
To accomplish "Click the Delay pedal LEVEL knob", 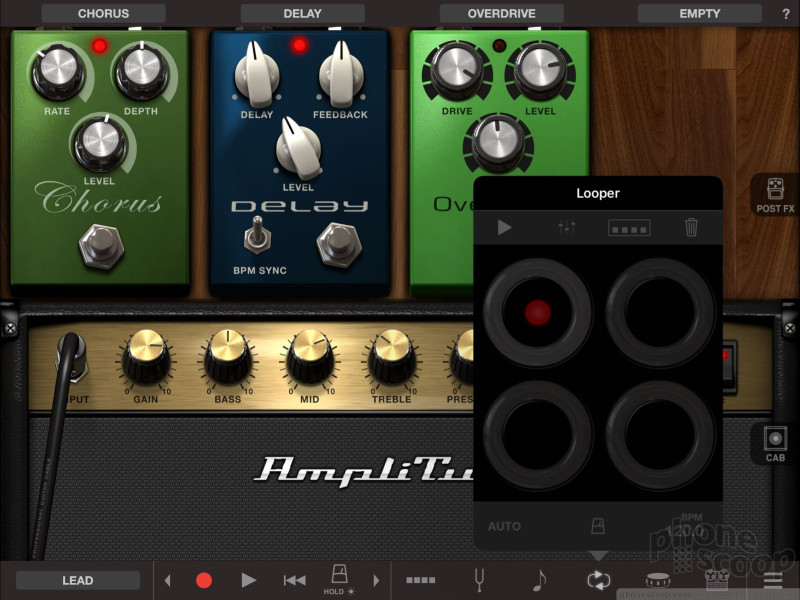I will coord(298,148).
